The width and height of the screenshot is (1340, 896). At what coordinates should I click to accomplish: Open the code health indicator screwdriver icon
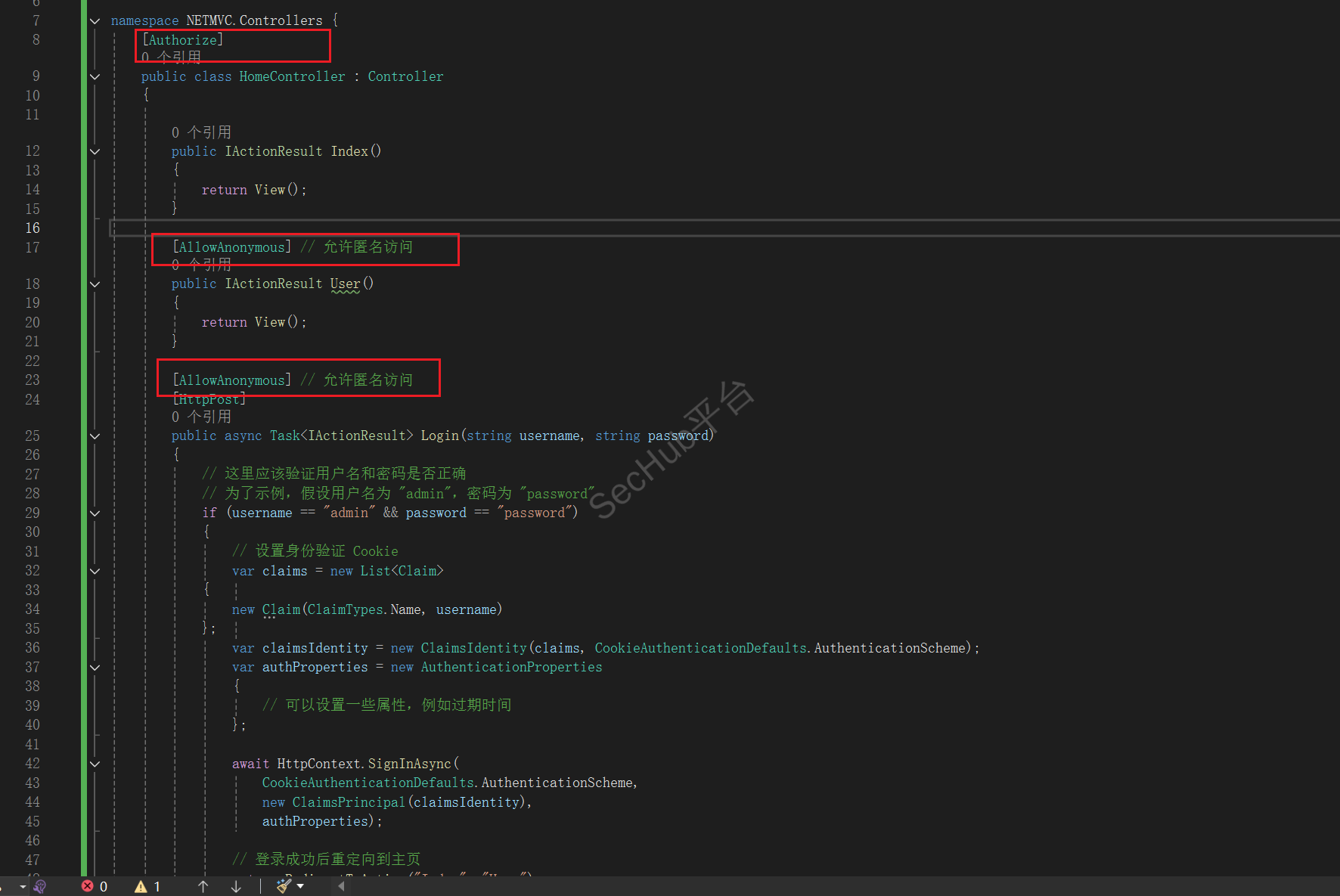(40, 886)
